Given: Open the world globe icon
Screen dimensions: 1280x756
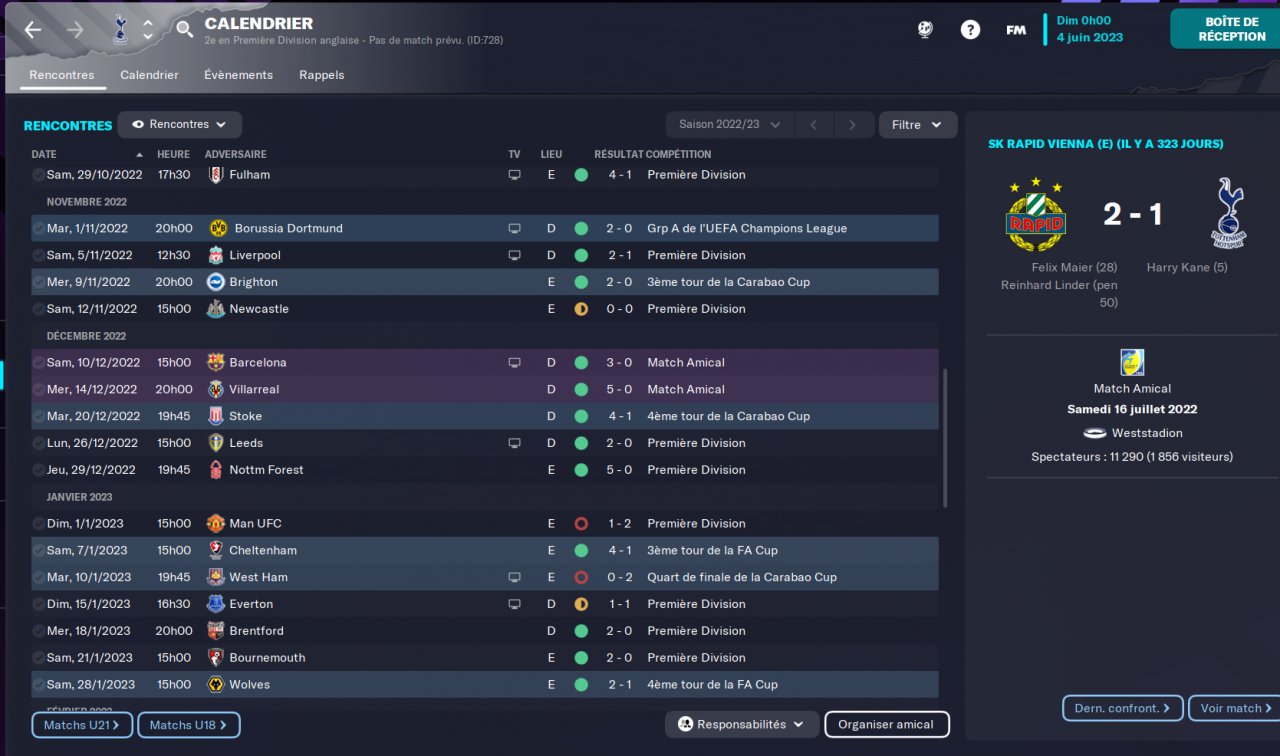Looking at the screenshot, I should (925, 30).
